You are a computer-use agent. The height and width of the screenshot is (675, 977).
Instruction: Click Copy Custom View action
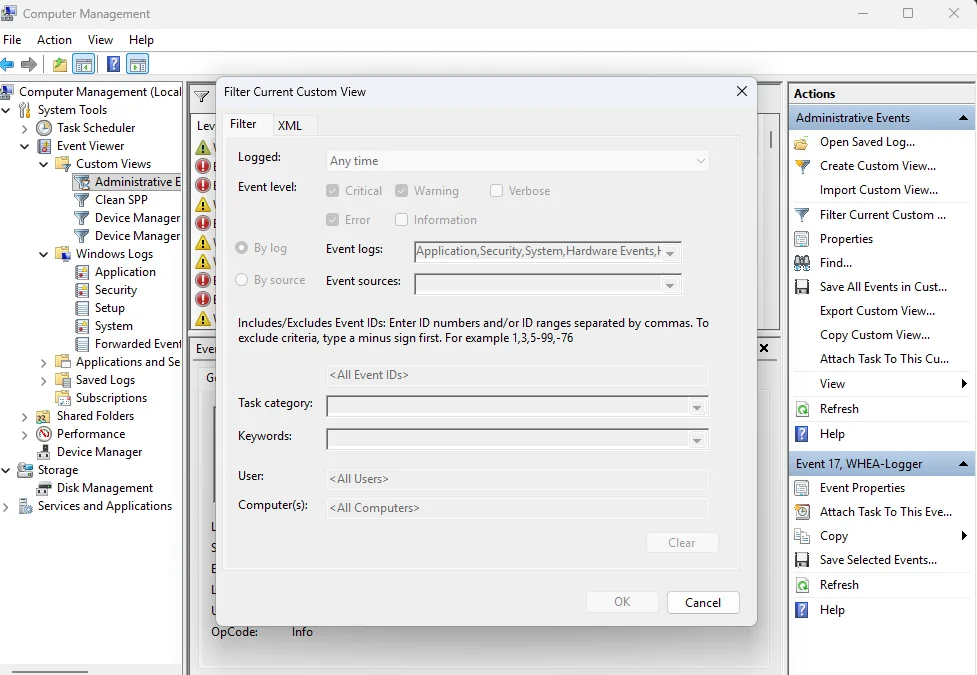pyautogui.click(x=875, y=335)
